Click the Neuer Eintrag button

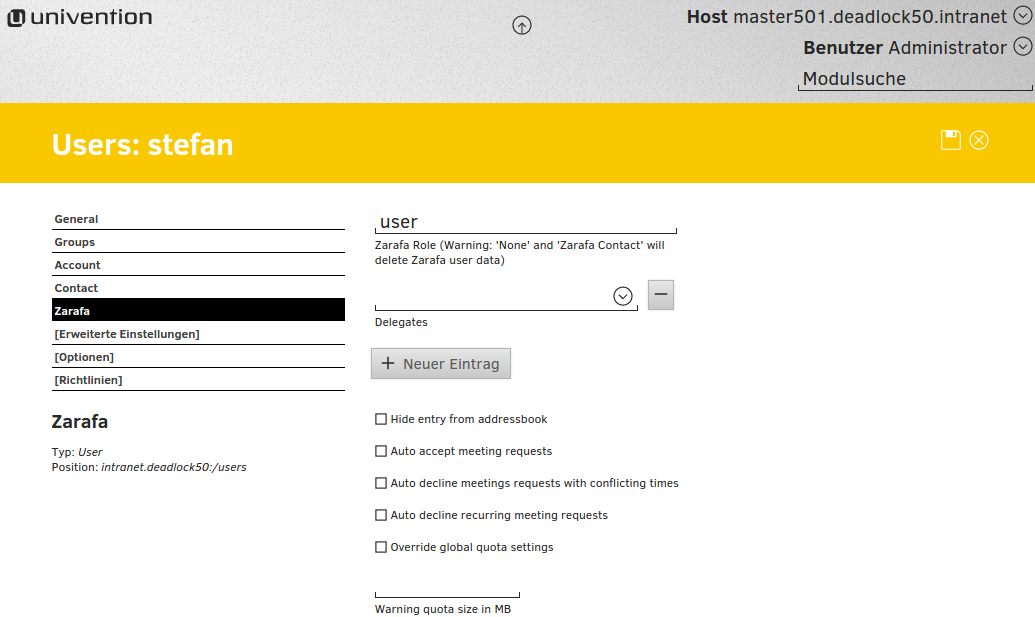pyautogui.click(x=441, y=364)
